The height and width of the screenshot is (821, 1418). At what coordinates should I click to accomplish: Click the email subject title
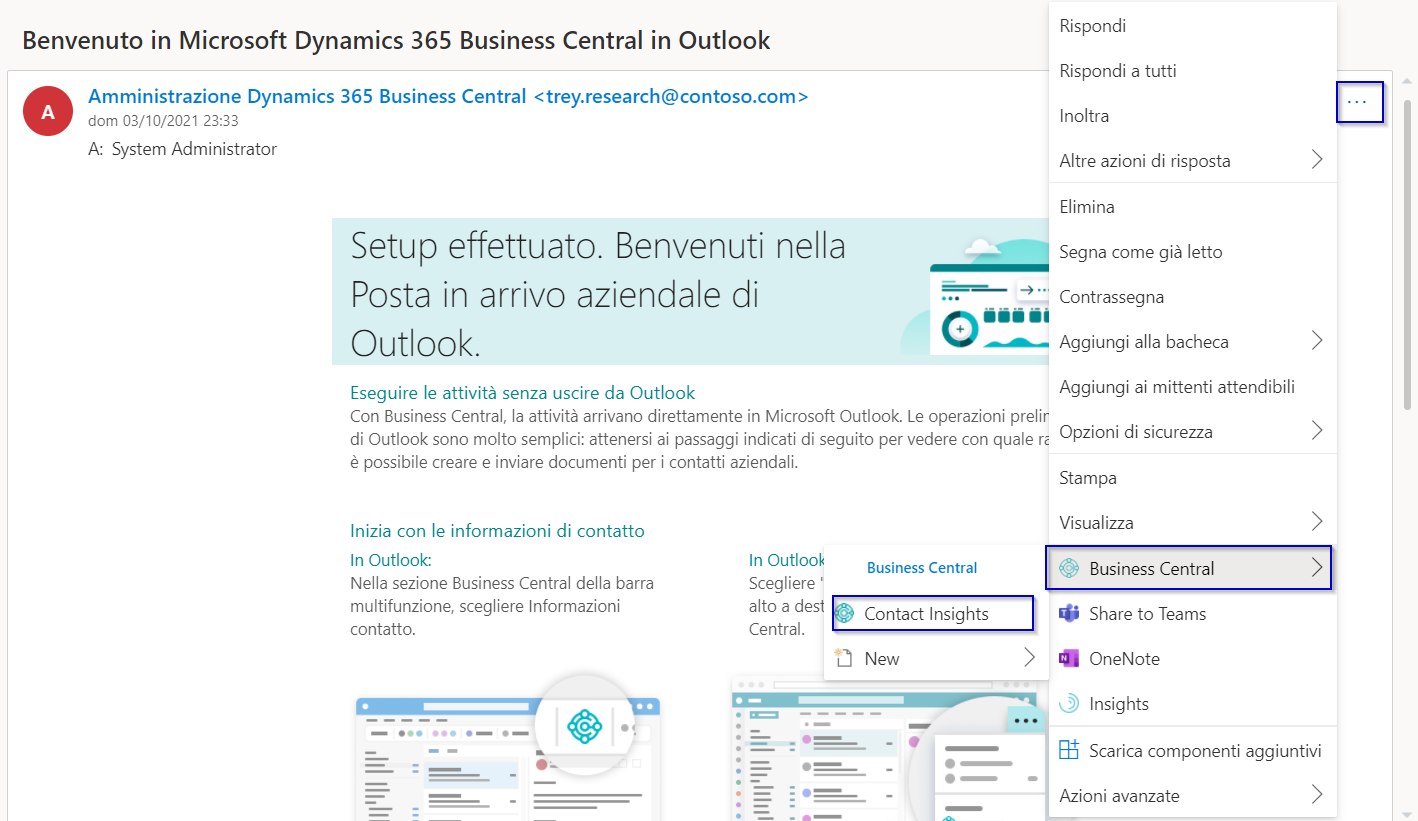396,40
